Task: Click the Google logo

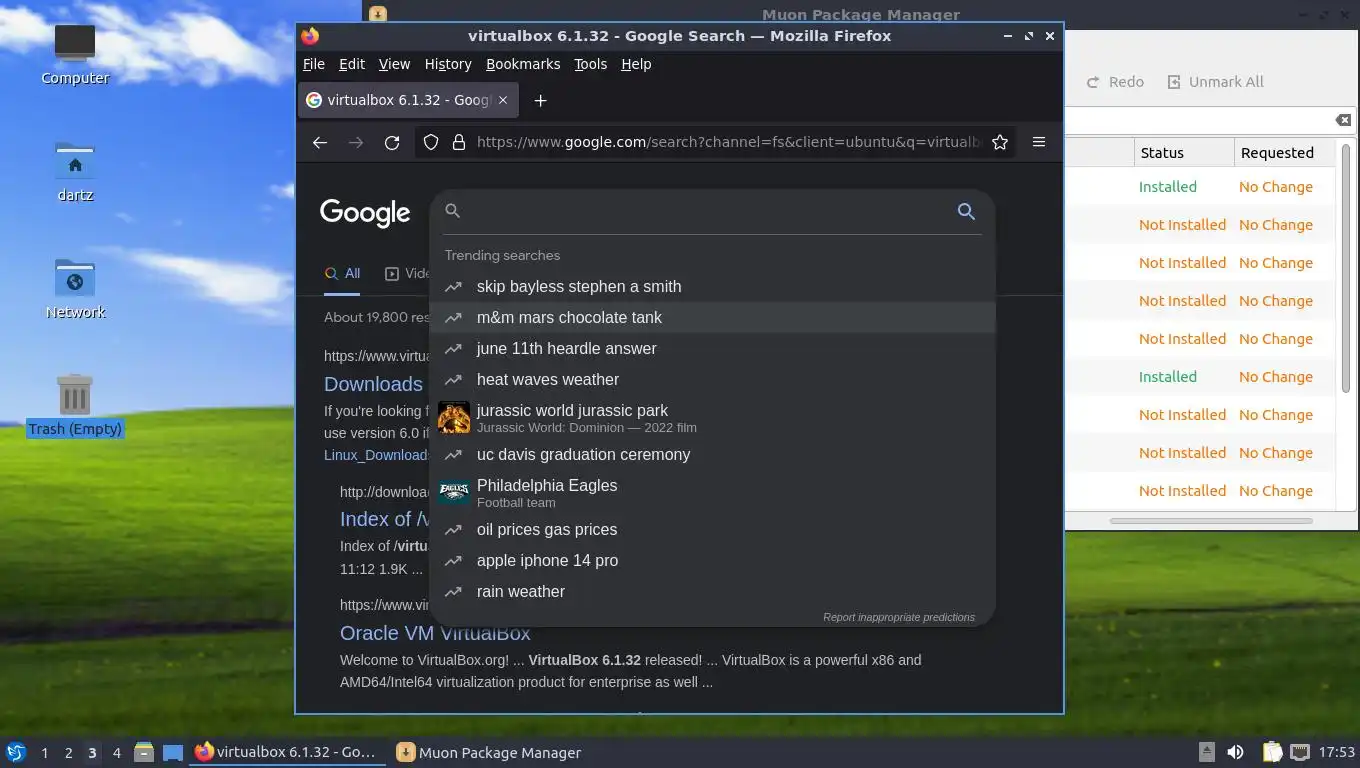Action: click(365, 213)
